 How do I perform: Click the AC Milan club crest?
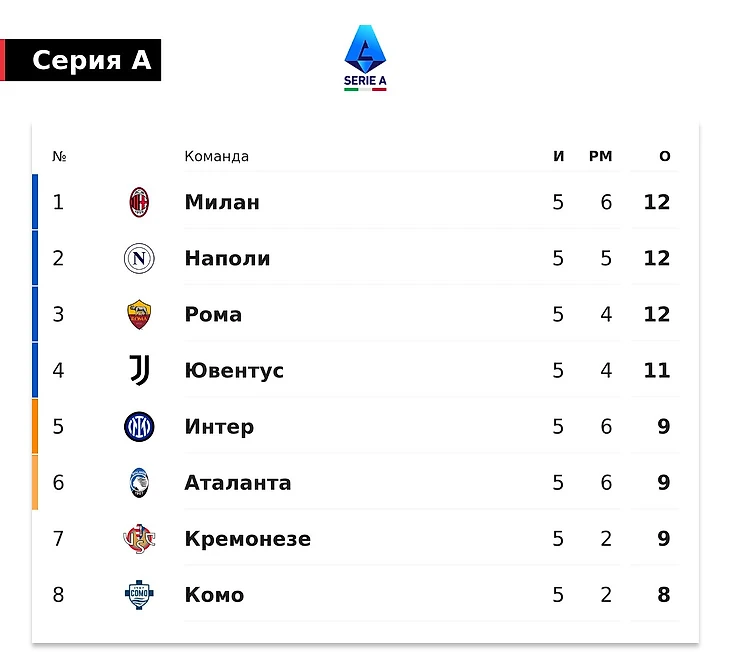139,202
